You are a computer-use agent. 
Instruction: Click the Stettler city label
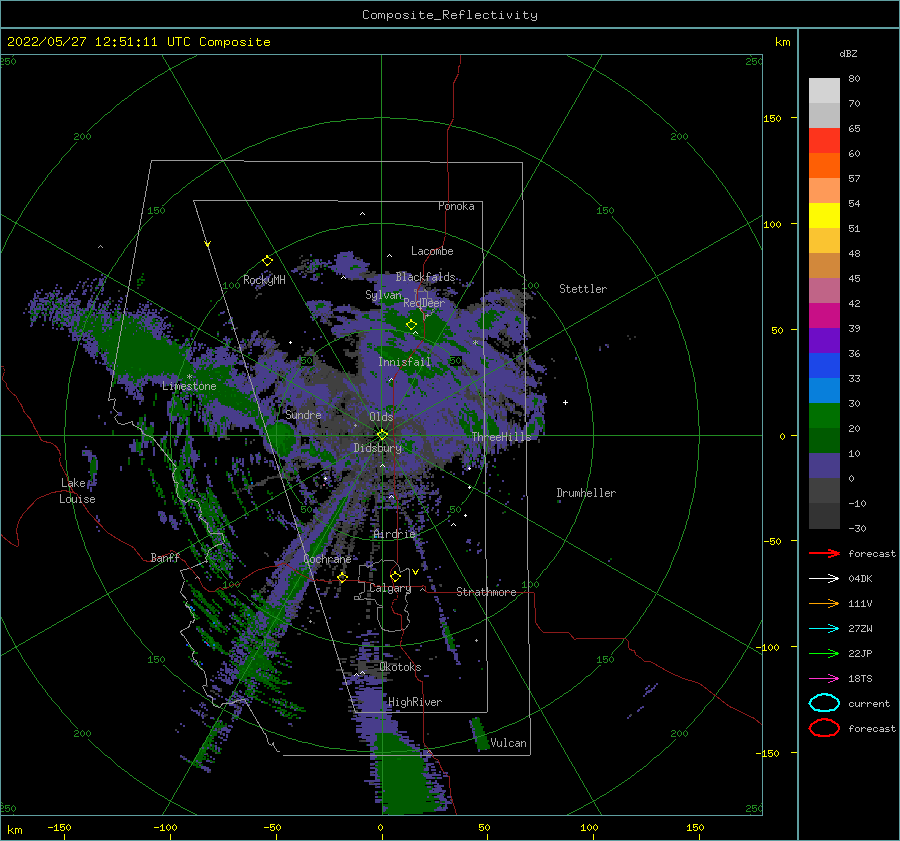[583, 289]
